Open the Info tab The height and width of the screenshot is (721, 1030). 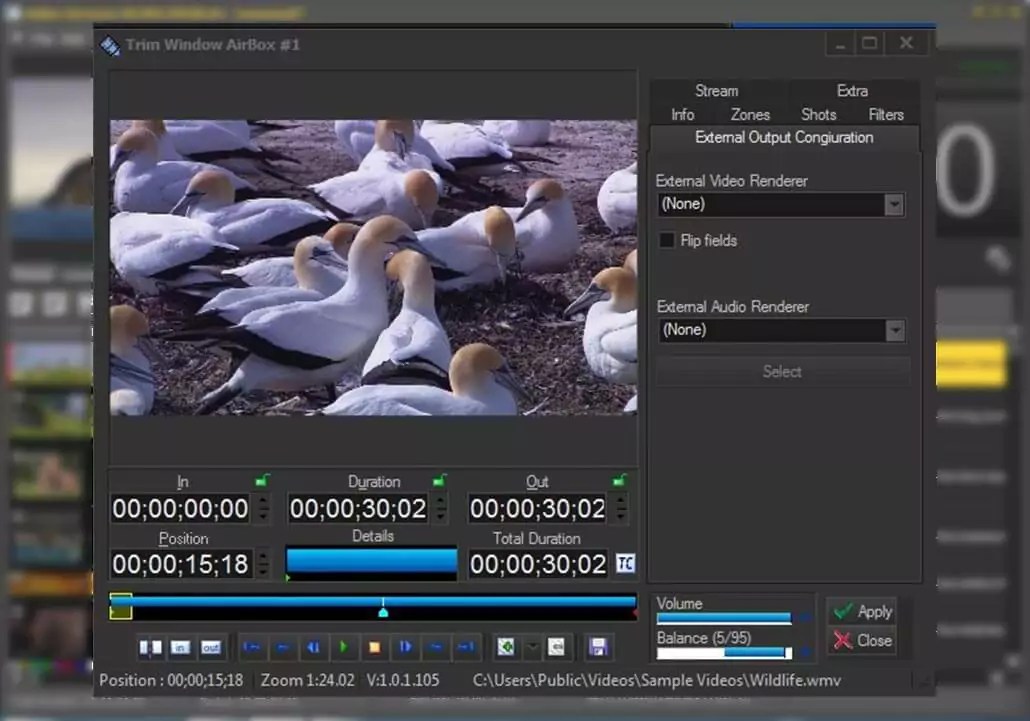(683, 115)
